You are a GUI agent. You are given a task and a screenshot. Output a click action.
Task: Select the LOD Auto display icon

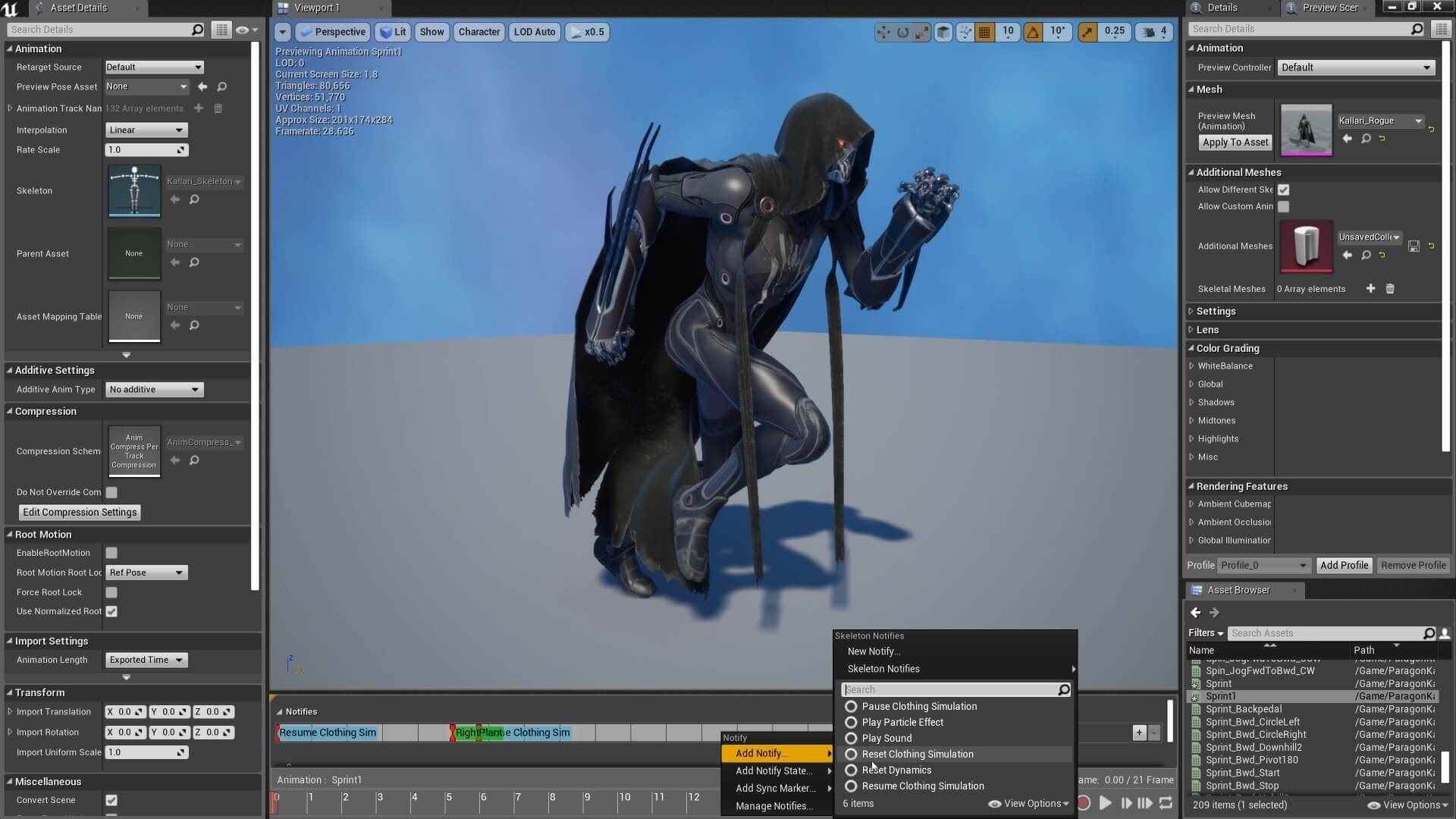(533, 31)
